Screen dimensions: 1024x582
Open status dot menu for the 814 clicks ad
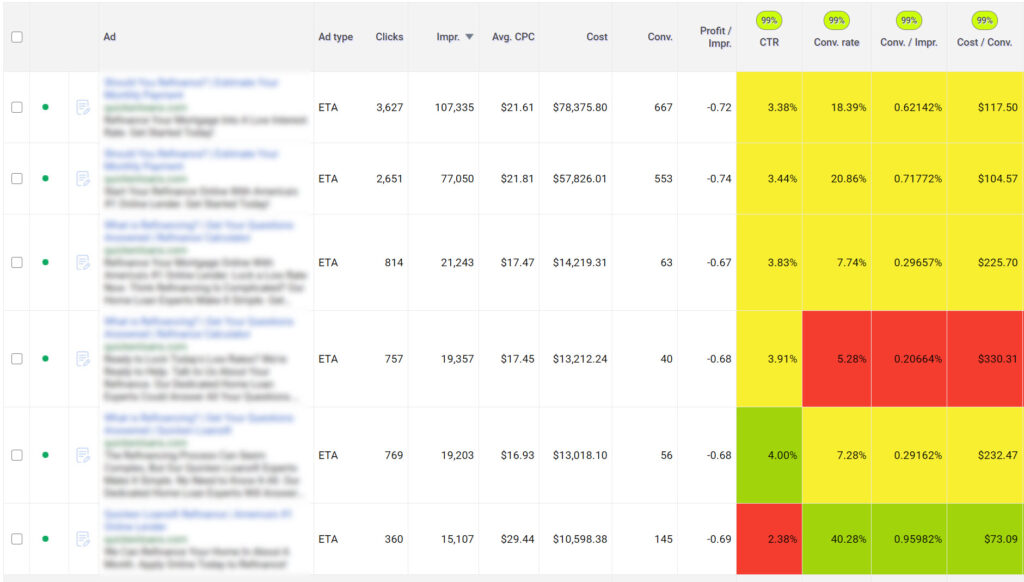pyautogui.click(x=45, y=263)
